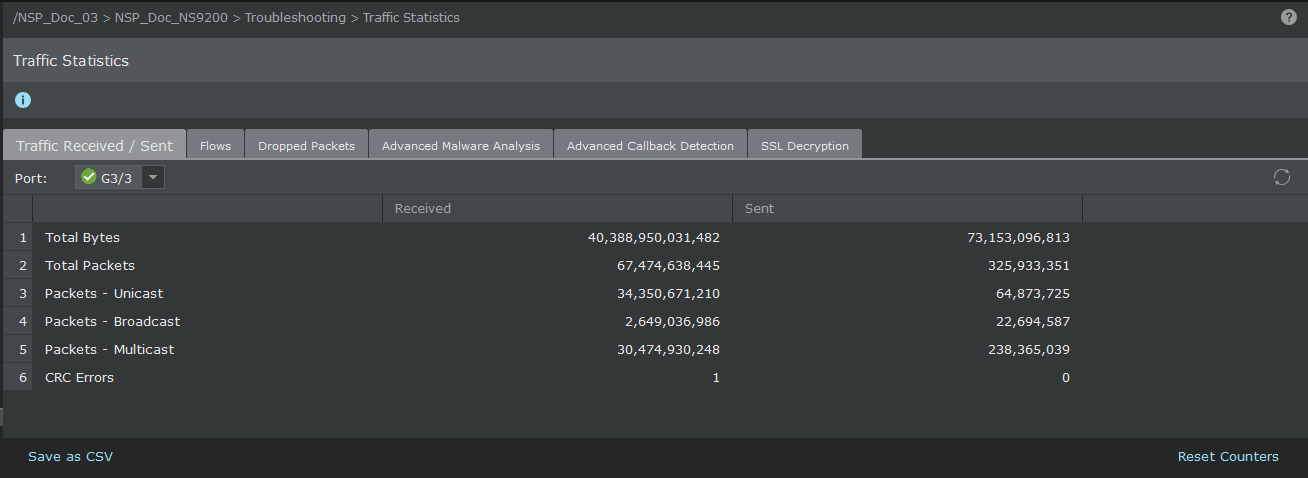Click received value 30,474,930,248
The width and height of the screenshot is (1308, 478).
pyautogui.click(x=669, y=350)
